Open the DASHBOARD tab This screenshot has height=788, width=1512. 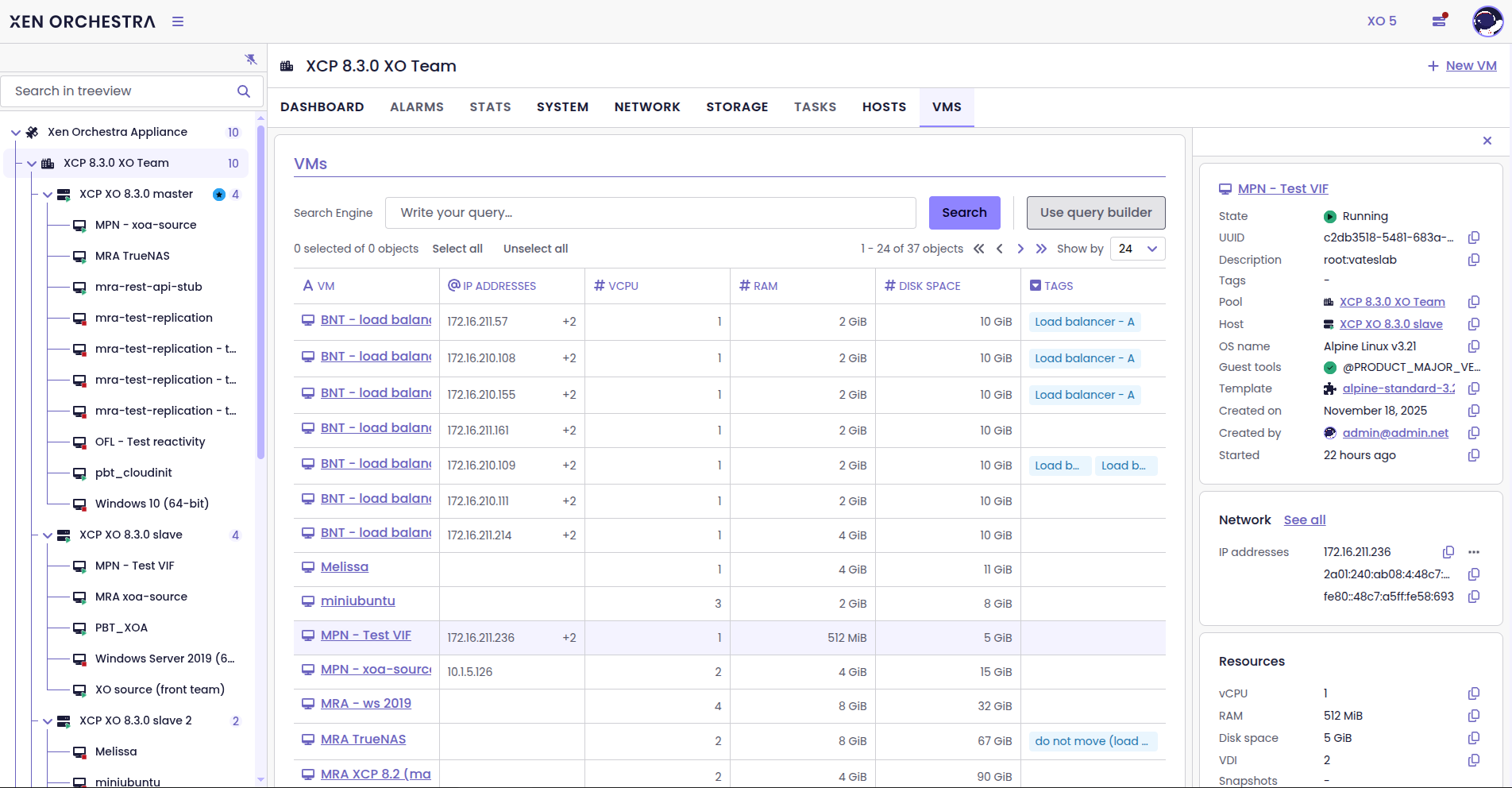point(322,107)
